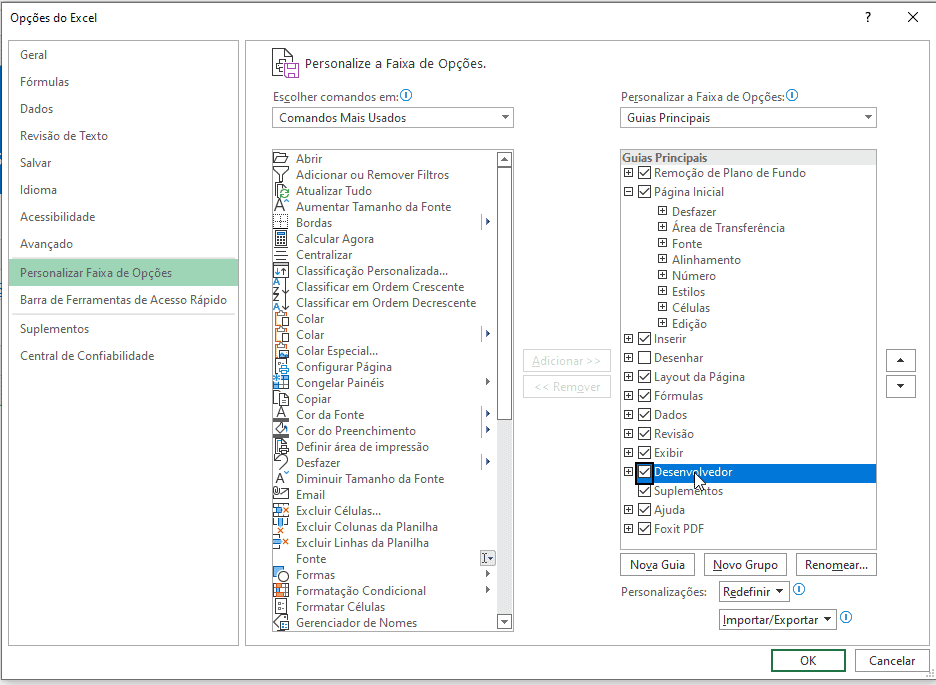Click the Formatação Condicional icon
This screenshot has height=685, width=936.
(x=281, y=591)
